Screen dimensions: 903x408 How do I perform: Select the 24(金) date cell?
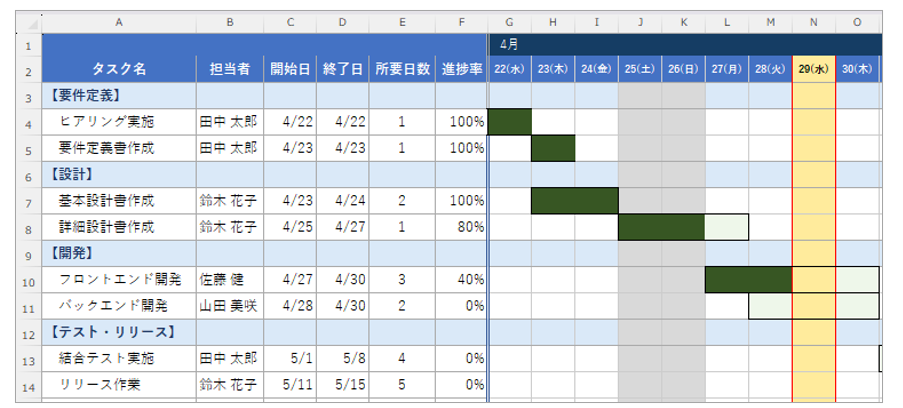click(x=597, y=69)
